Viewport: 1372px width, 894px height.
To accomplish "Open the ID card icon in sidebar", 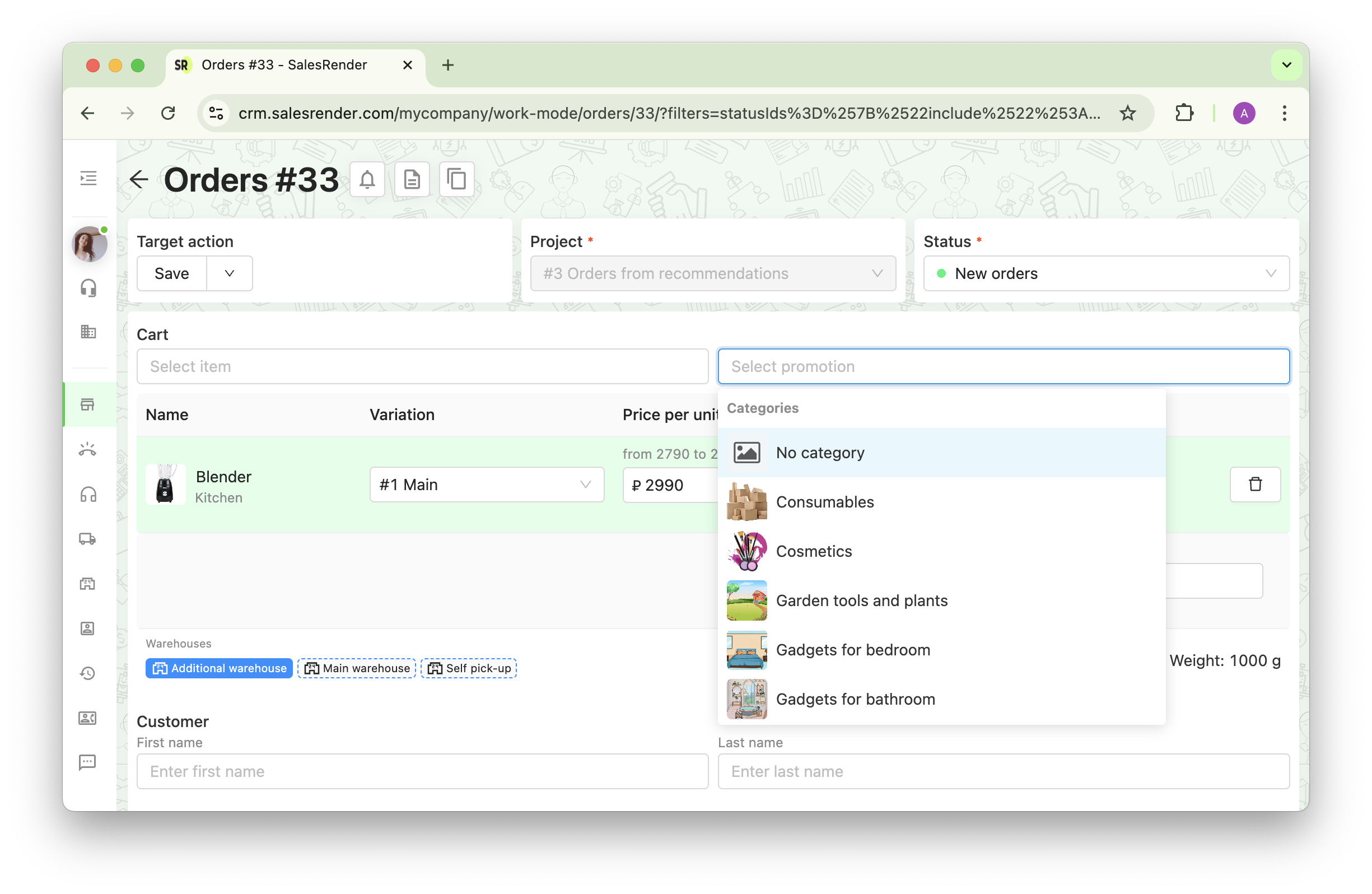I will (x=87, y=718).
